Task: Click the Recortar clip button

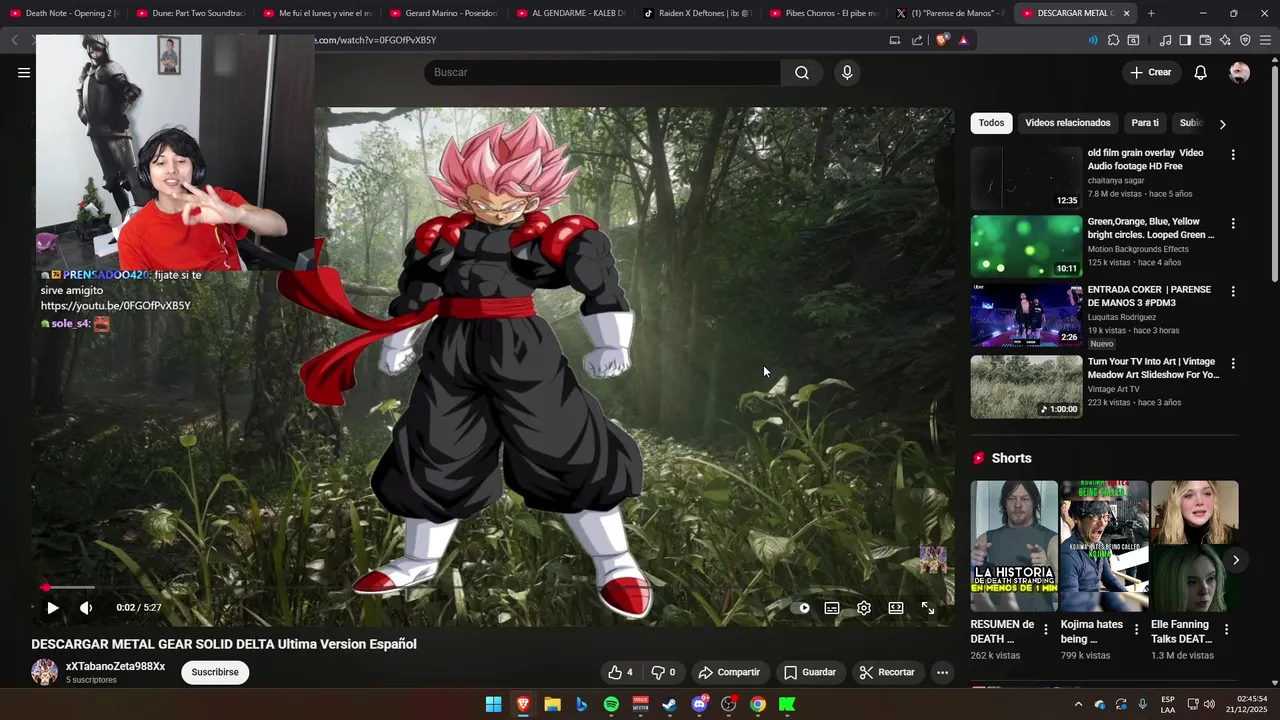Action: click(x=887, y=672)
